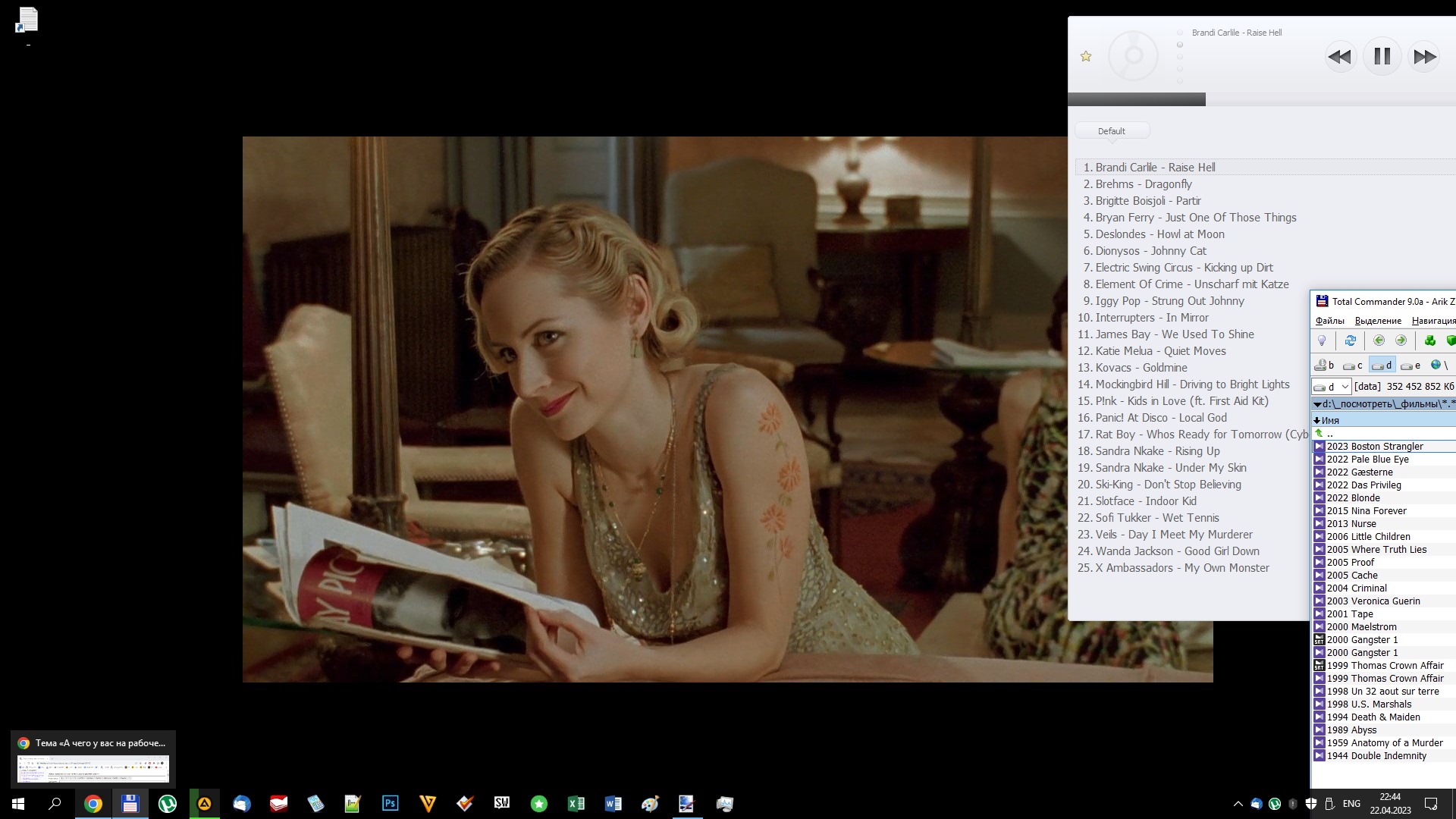
Task: Click the refresh arrows icon in Total Commander
Action: [1351, 340]
